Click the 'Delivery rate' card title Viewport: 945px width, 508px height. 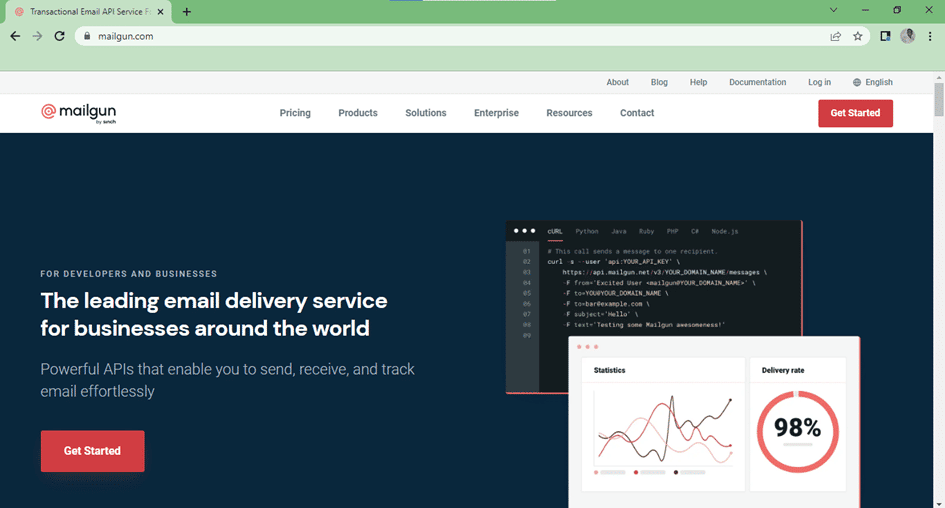coord(783,370)
